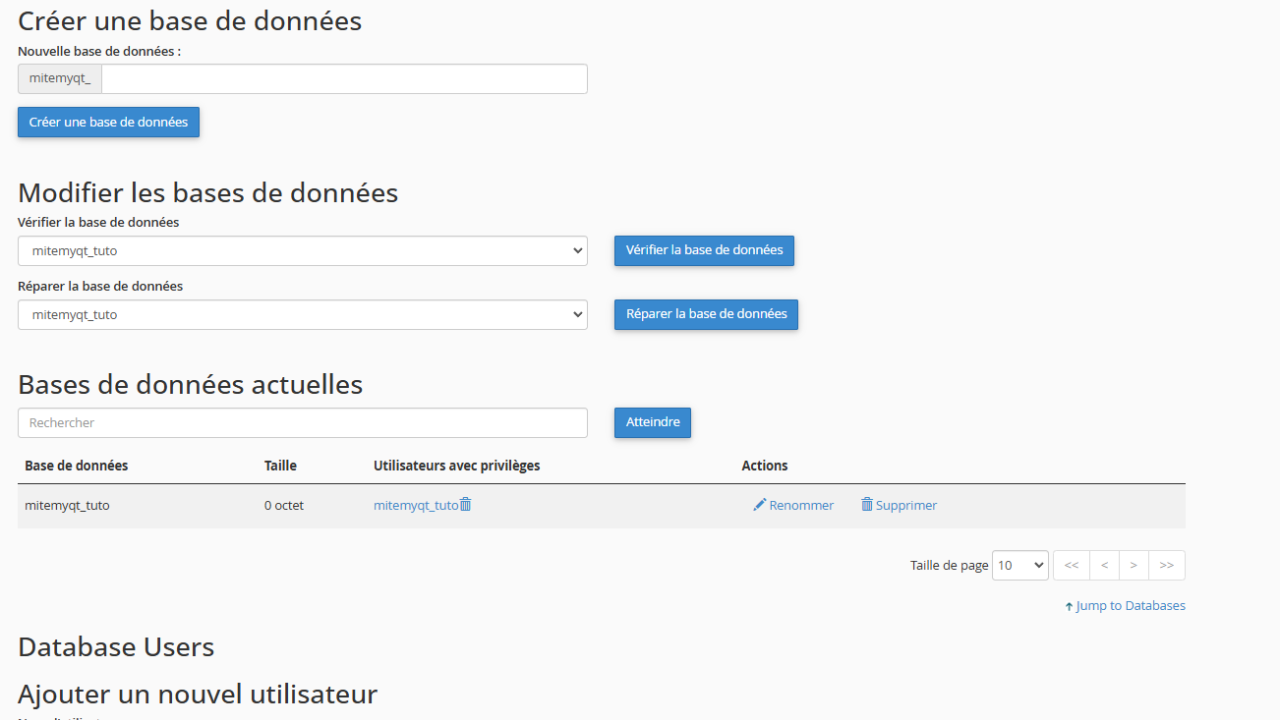Click the Ajouter un nouvel utilisateur heading
The image size is (1280, 720).
pyautogui.click(x=198, y=694)
